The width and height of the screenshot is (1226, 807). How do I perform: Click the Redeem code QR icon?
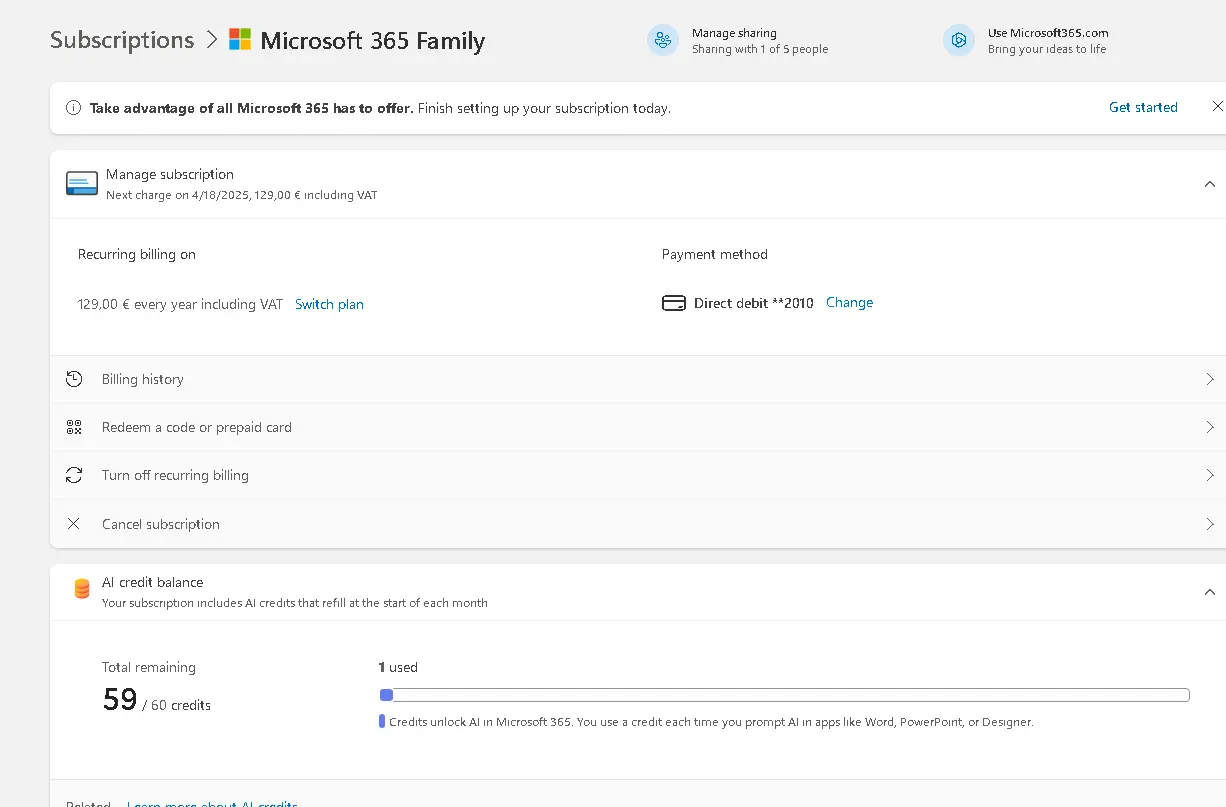pyautogui.click(x=74, y=427)
